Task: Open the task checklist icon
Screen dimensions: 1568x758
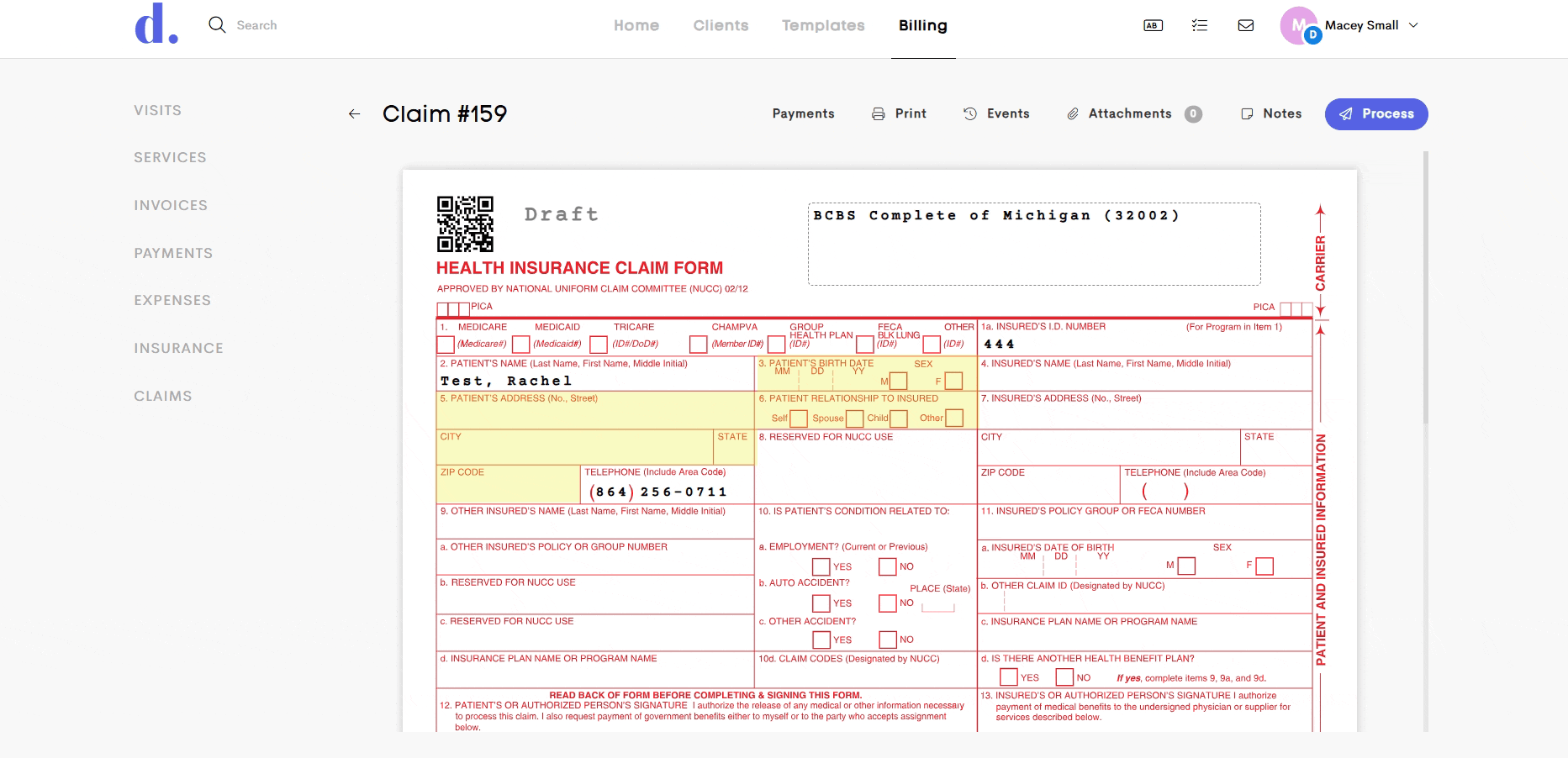Action: pyautogui.click(x=1200, y=25)
